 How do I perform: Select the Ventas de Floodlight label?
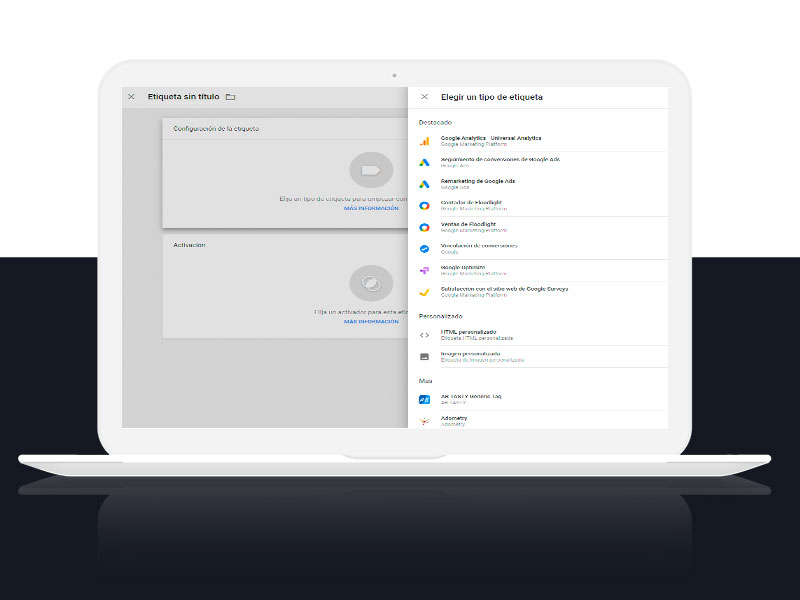(468, 224)
